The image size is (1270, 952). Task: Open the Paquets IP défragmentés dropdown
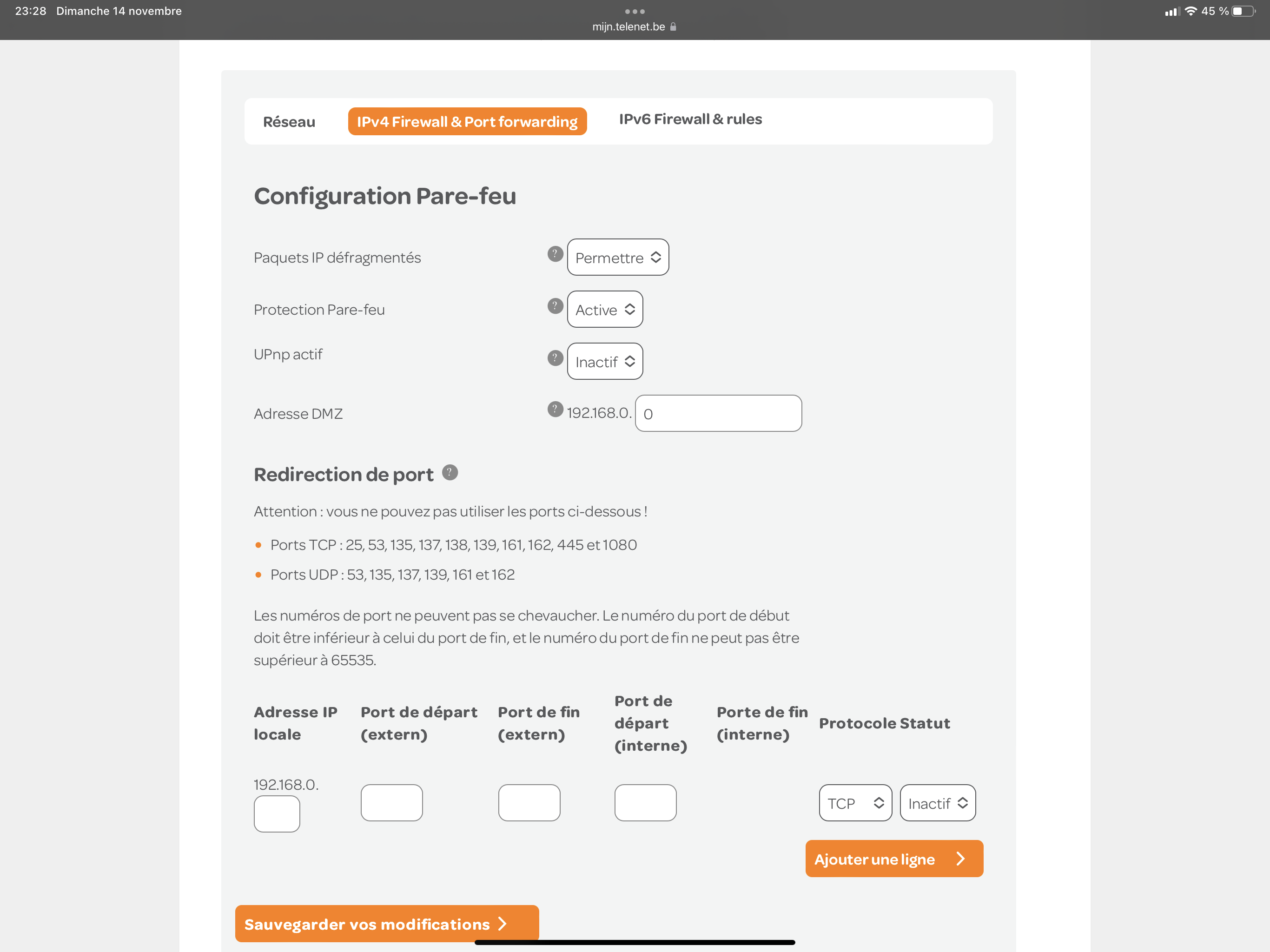click(618, 257)
